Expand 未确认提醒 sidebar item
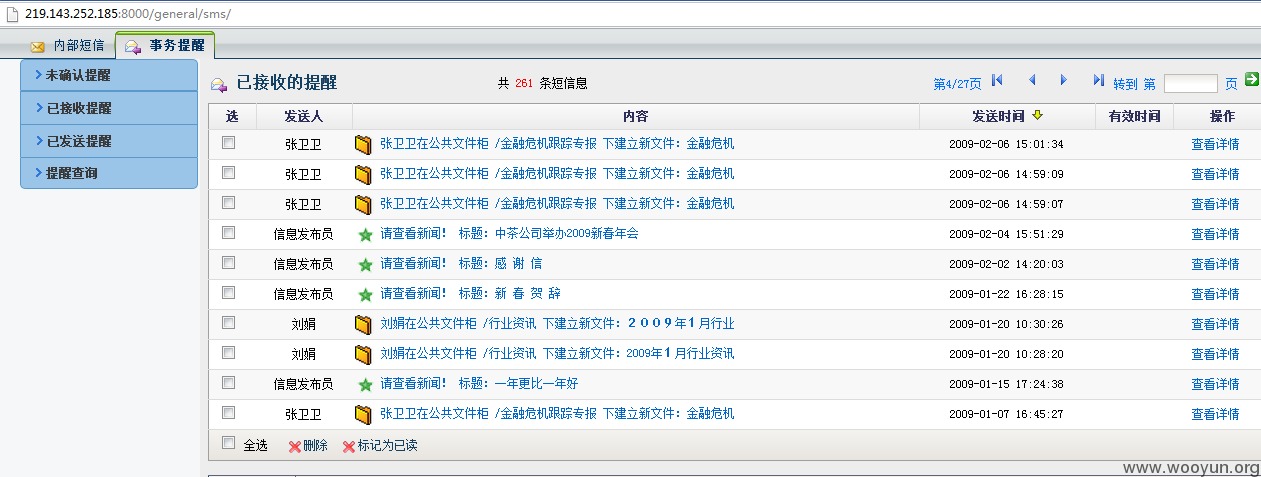The width and height of the screenshot is (1261, 477). click(x=109, y=75)
